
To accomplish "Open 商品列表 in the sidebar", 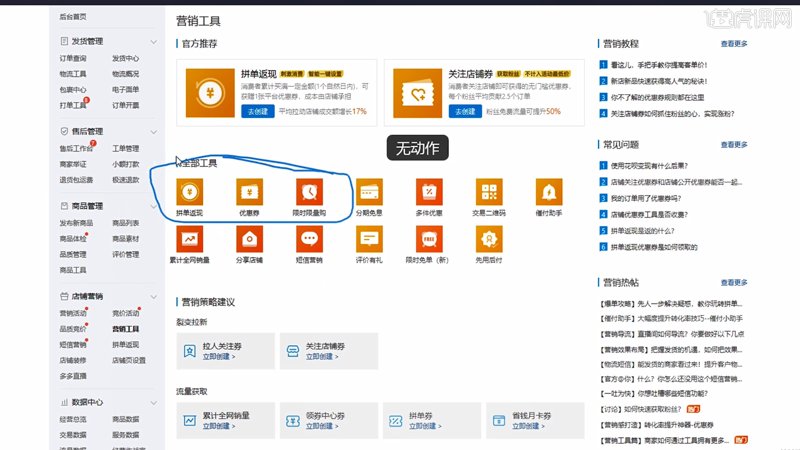I will [126, 223].
